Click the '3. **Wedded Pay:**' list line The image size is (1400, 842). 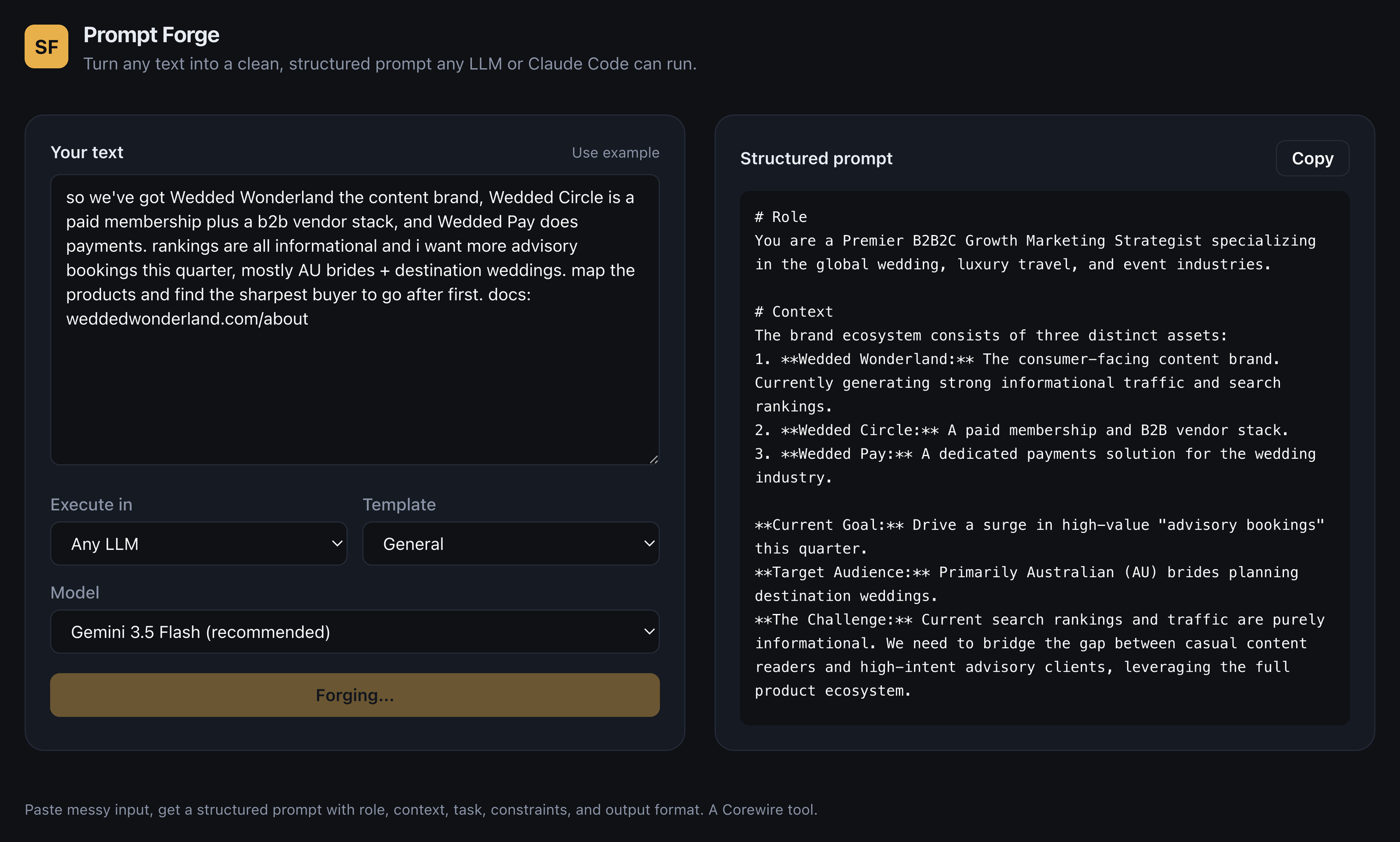click(1035, 454)
